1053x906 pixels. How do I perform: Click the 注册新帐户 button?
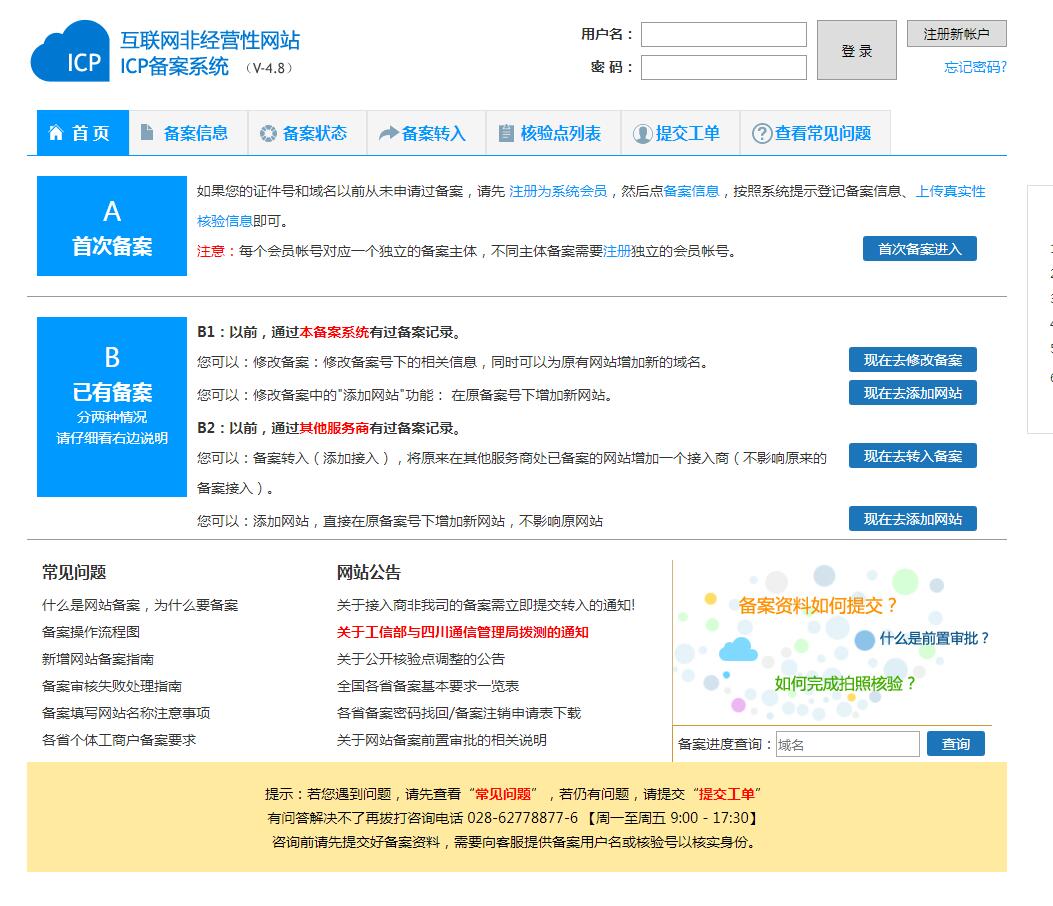point(956,34)
